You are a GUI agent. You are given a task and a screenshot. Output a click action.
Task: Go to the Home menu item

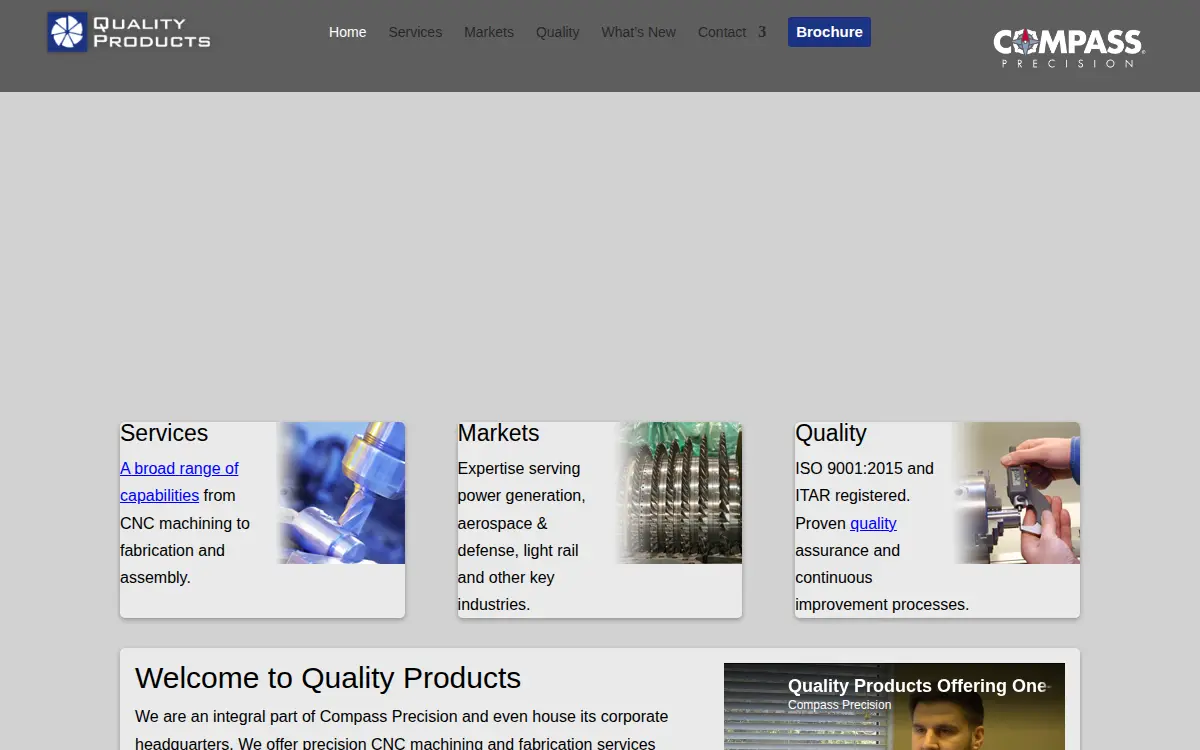[x=347, y=32]
